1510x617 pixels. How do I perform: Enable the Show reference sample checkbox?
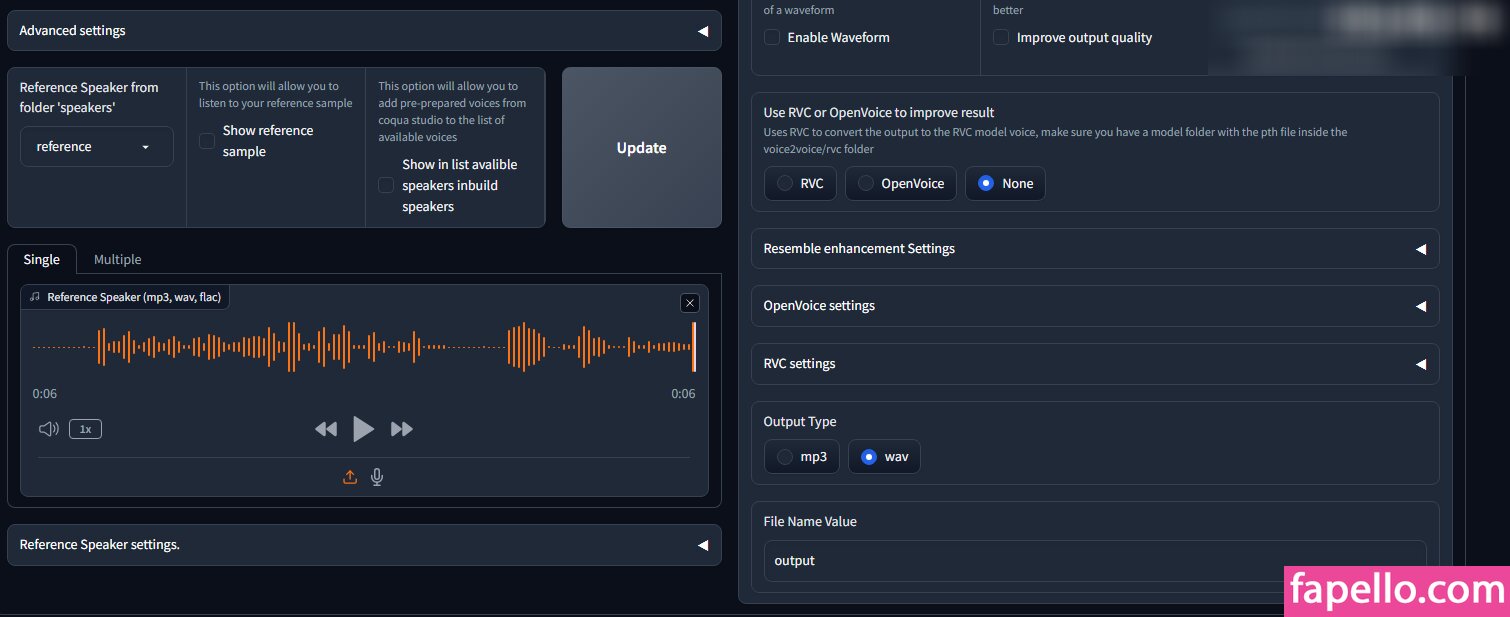click(x=207, y=141)
